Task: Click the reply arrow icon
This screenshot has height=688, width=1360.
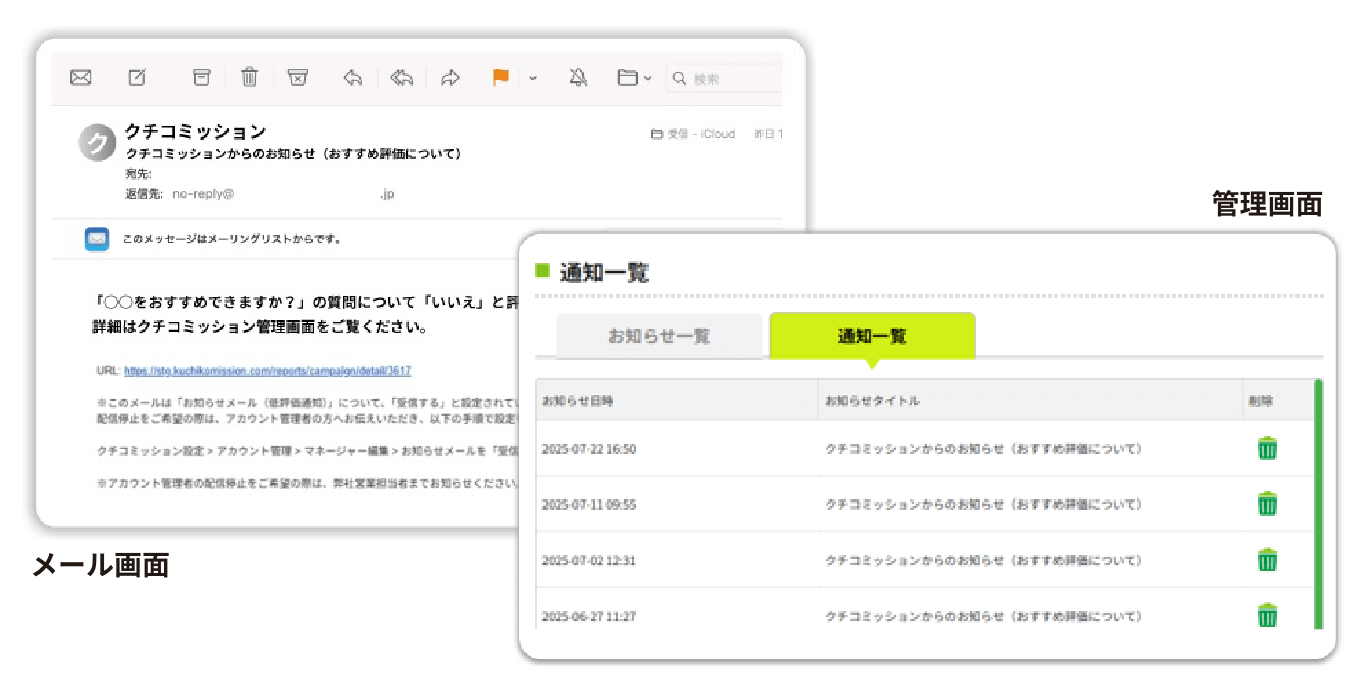Action: point(353,78)
